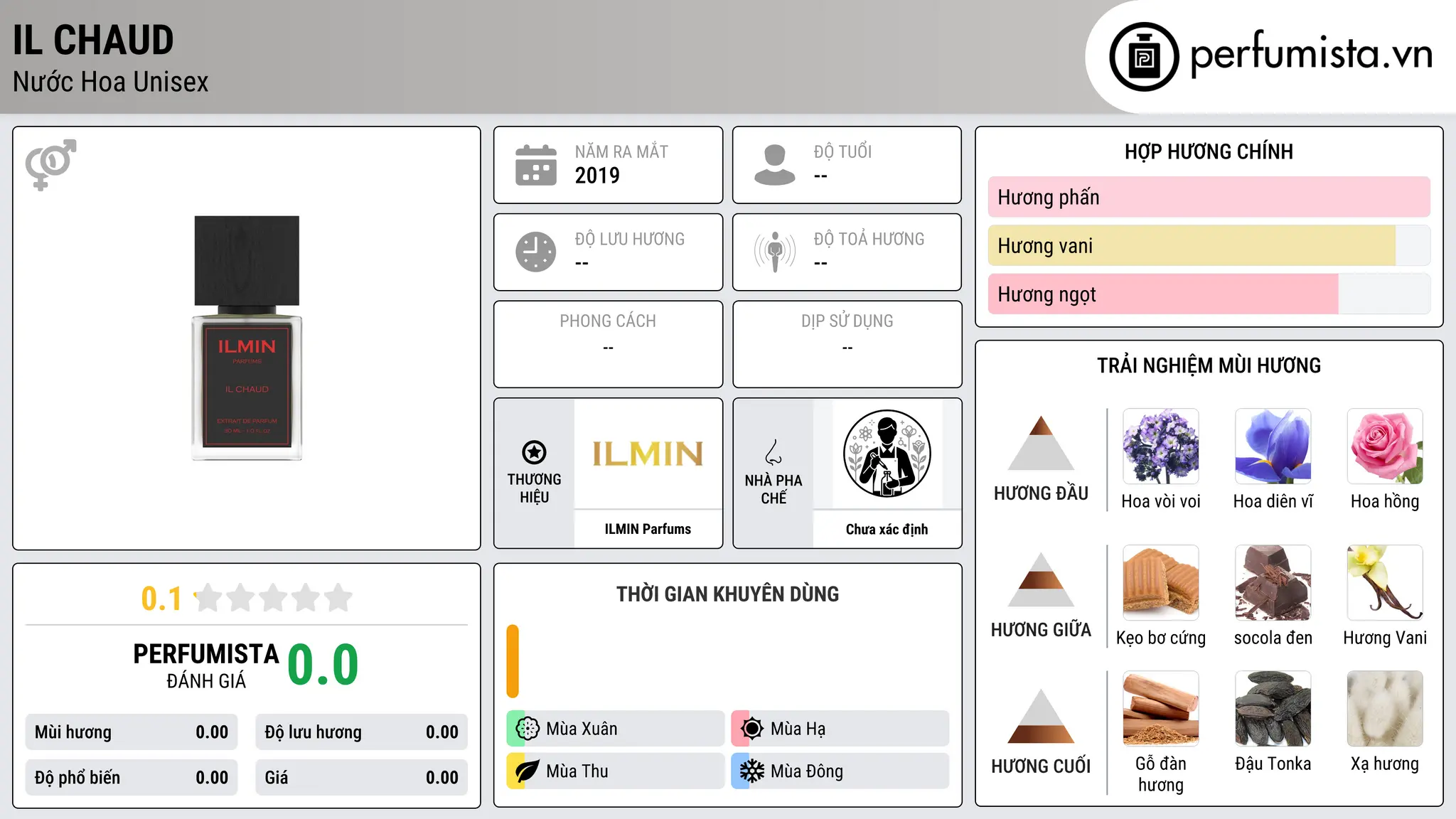This screenshot has width=1456, height=819.
Task: Click the sillage icon beside Độ toả hương
Action: coord(775,252)
